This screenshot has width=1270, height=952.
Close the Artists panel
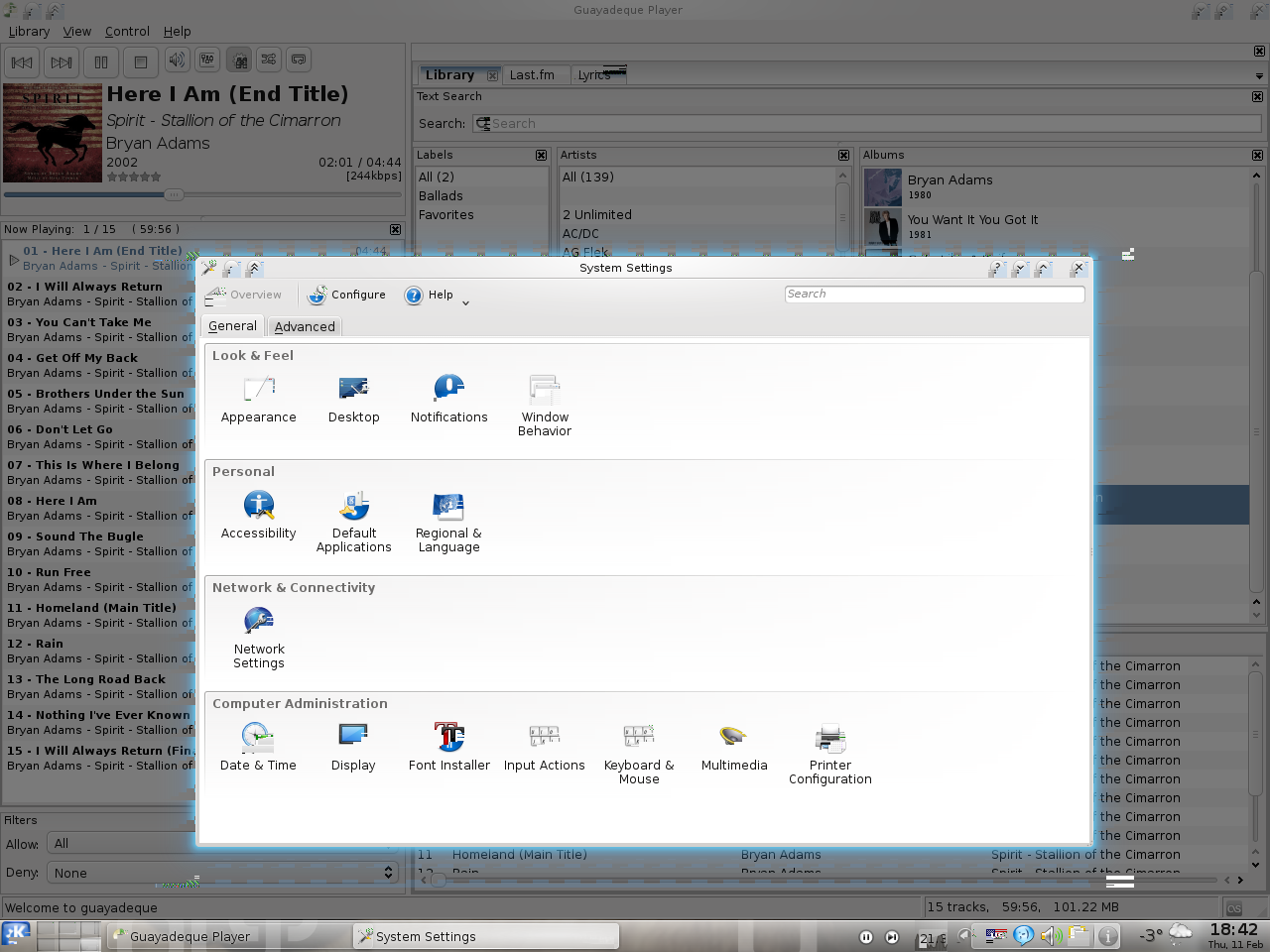click(843, 156)
